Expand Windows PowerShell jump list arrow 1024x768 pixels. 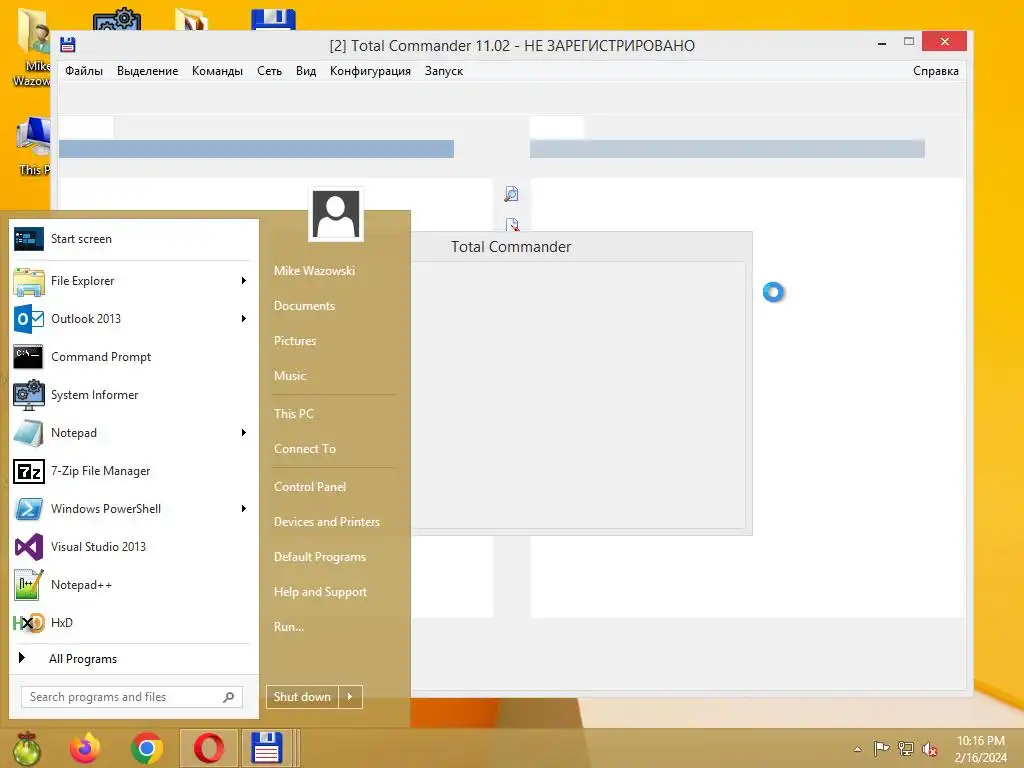[244, 509]
